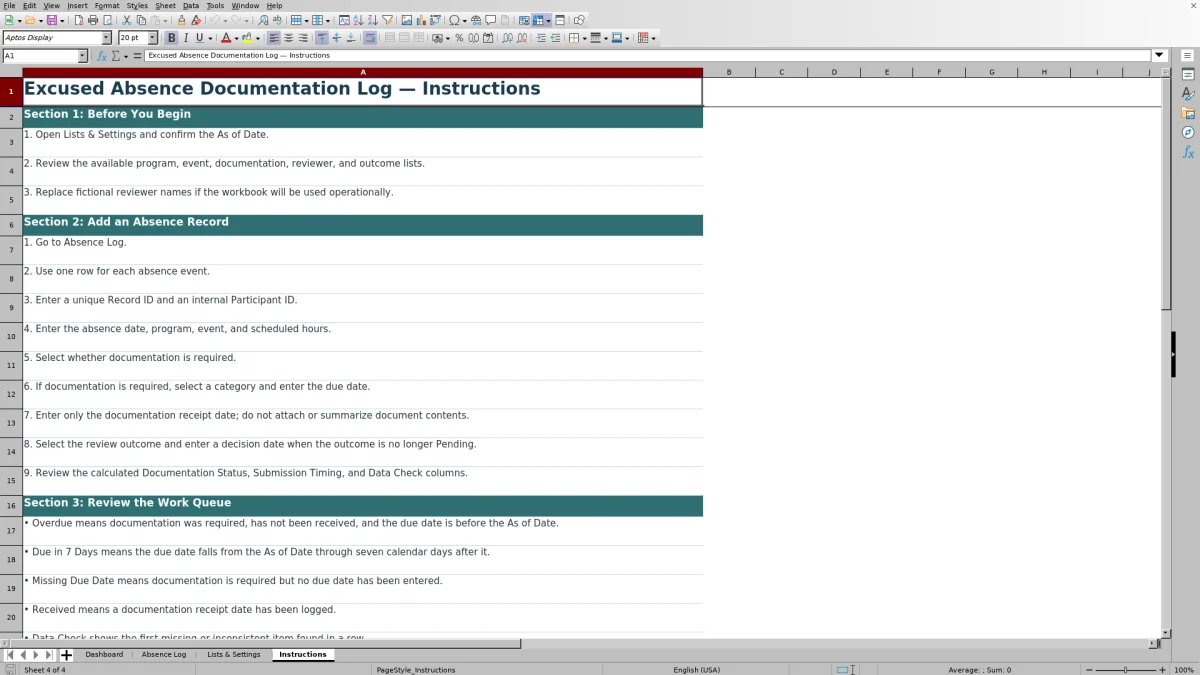
Task: Open the sidebar Functions fx icon
Action: (x=1188, y=152)
